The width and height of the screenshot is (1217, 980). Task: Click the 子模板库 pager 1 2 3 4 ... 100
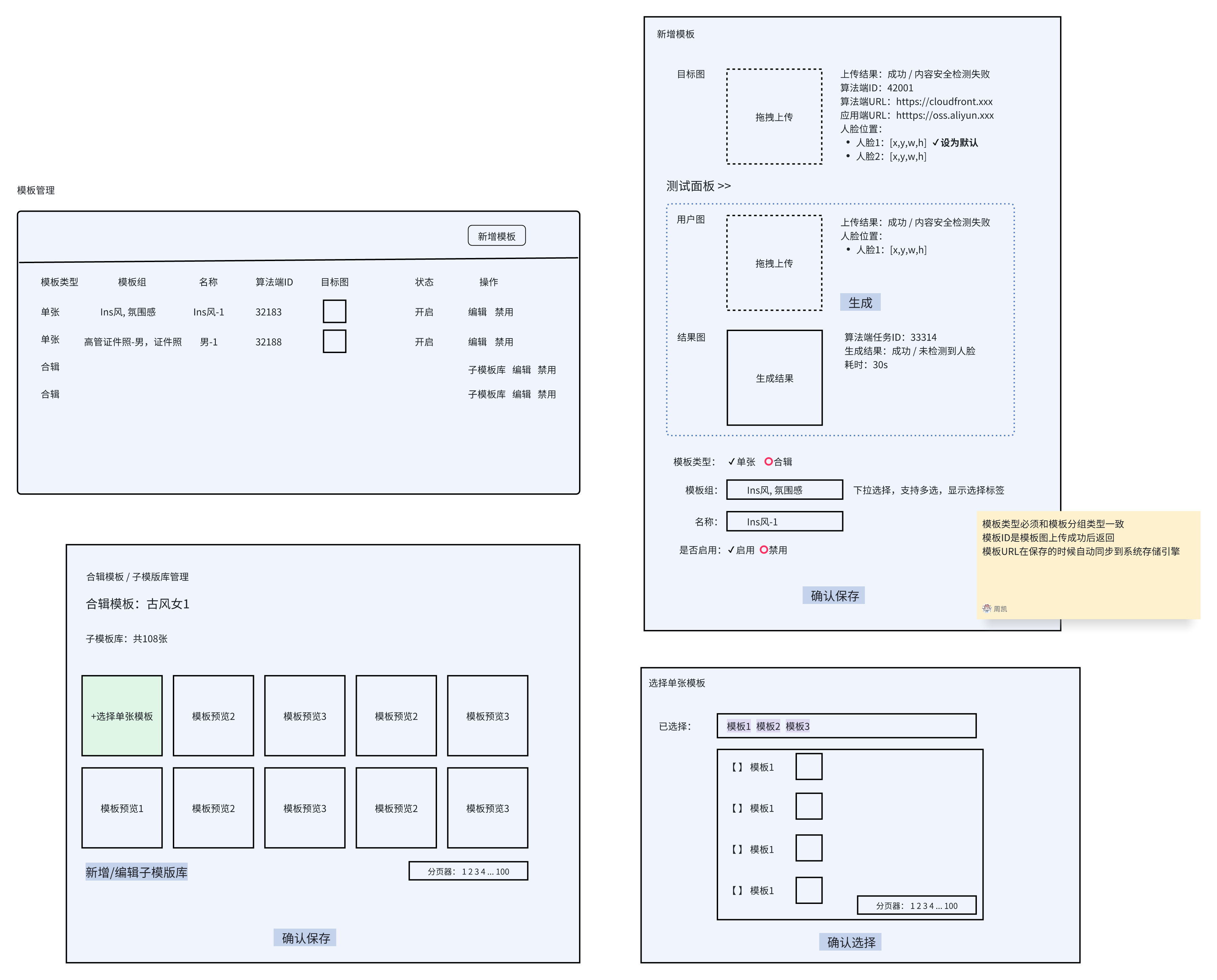(468, 870)
